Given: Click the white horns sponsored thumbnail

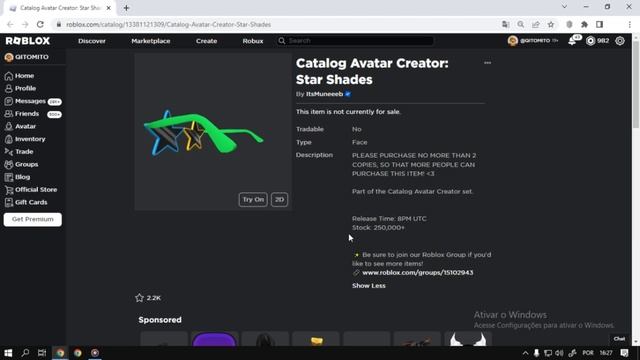Looking at the screenshot, I should (x=468, y=339).
